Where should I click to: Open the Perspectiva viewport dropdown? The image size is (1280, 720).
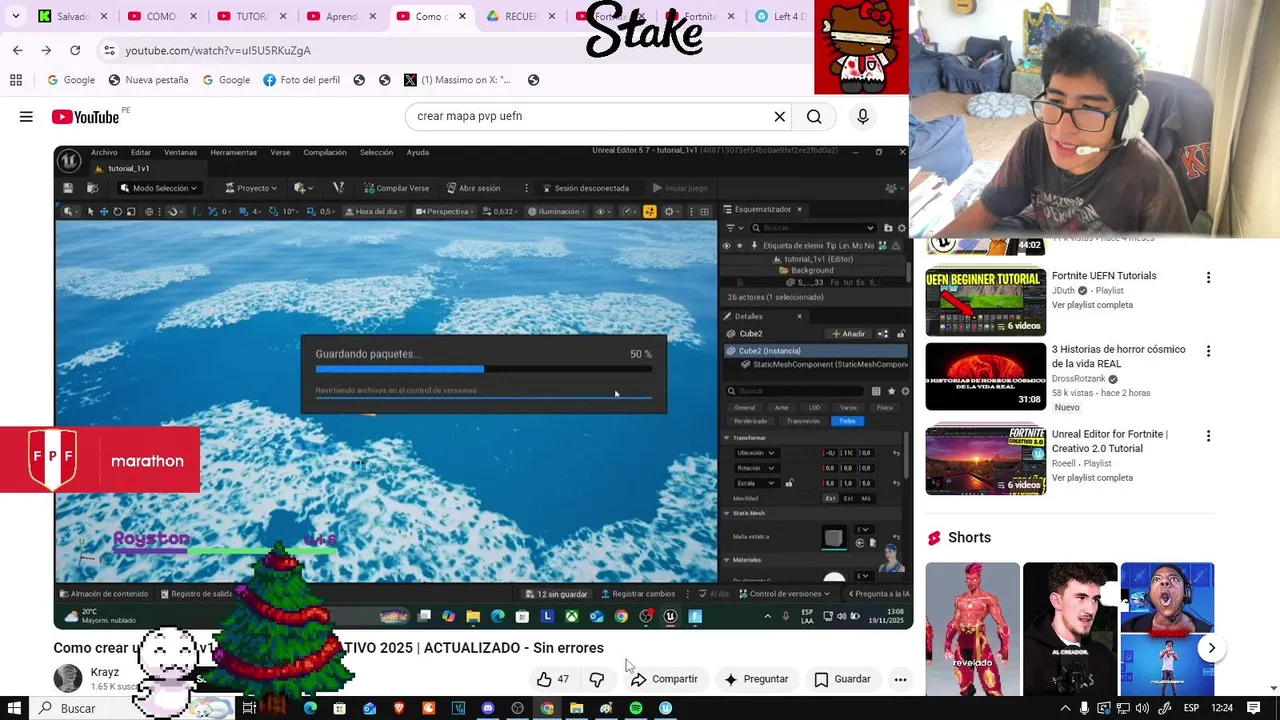(445, 211)
